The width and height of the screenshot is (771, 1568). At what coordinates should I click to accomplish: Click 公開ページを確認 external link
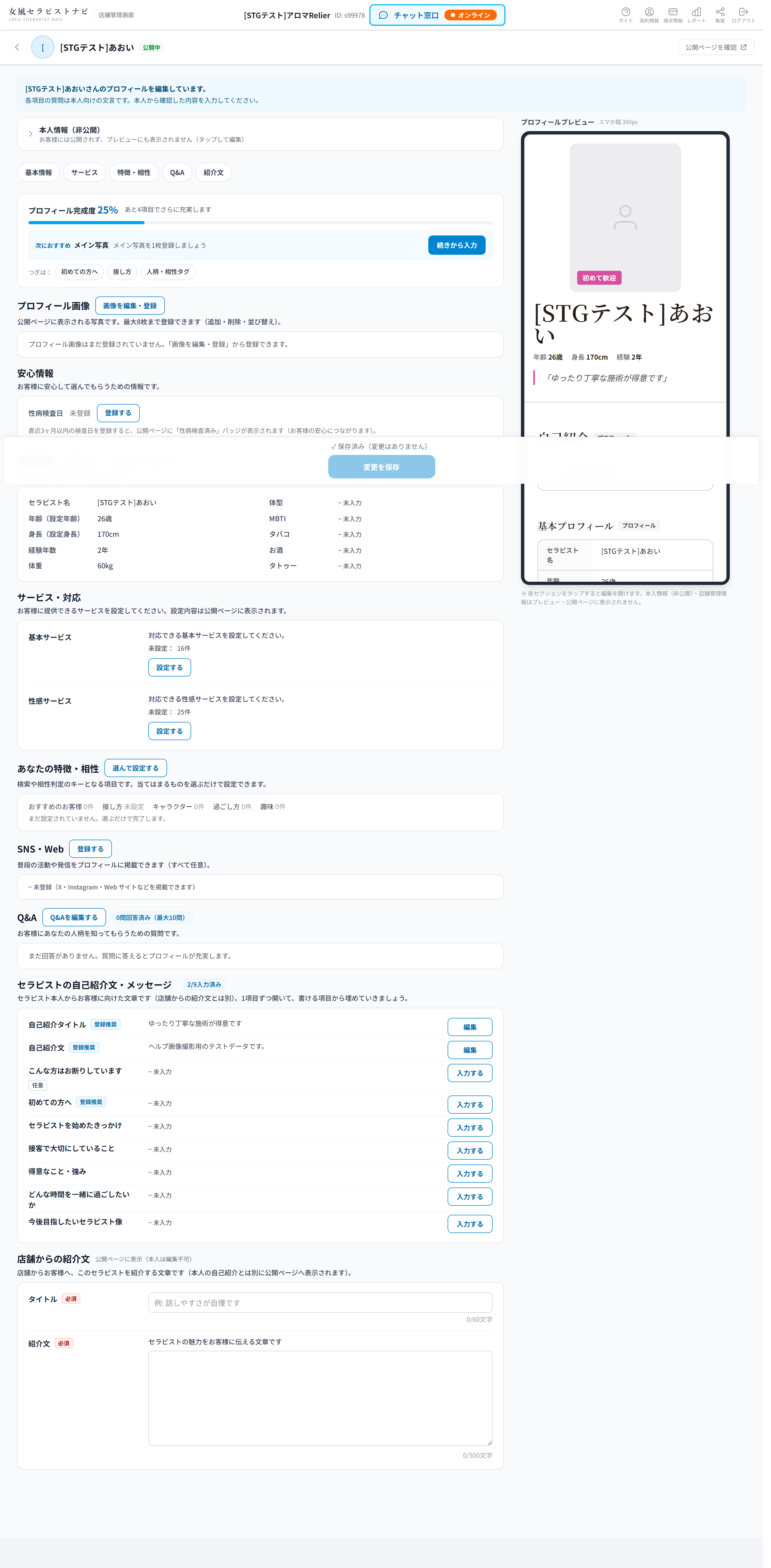[x=716, y=47]
